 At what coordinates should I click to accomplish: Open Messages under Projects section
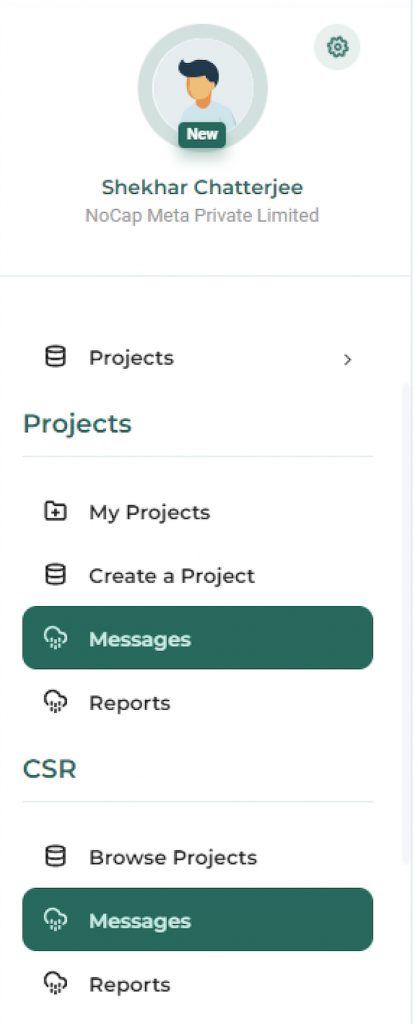pyautogui.click(x=197, y=638)
